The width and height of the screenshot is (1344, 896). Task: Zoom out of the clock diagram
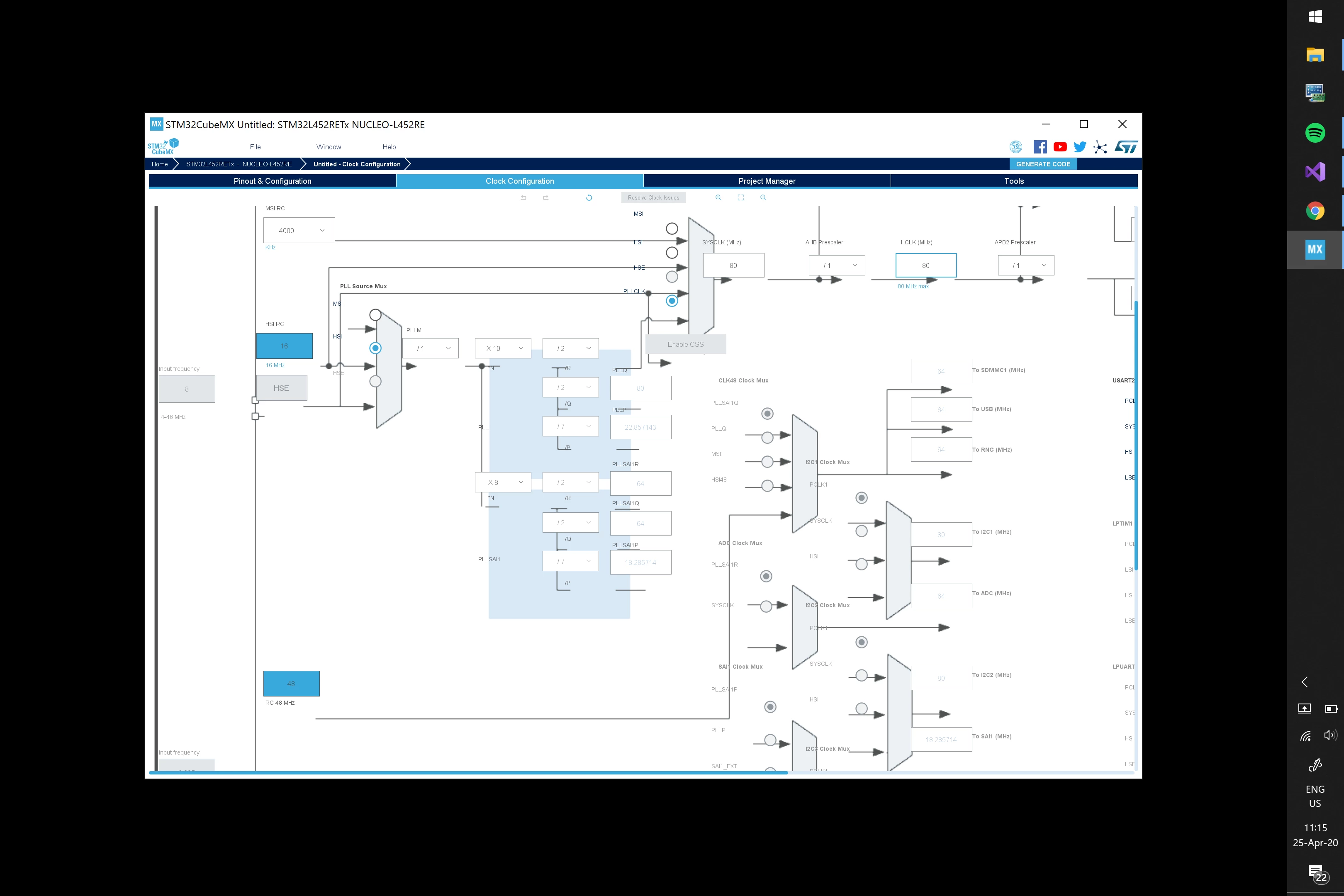coord(763,198)
